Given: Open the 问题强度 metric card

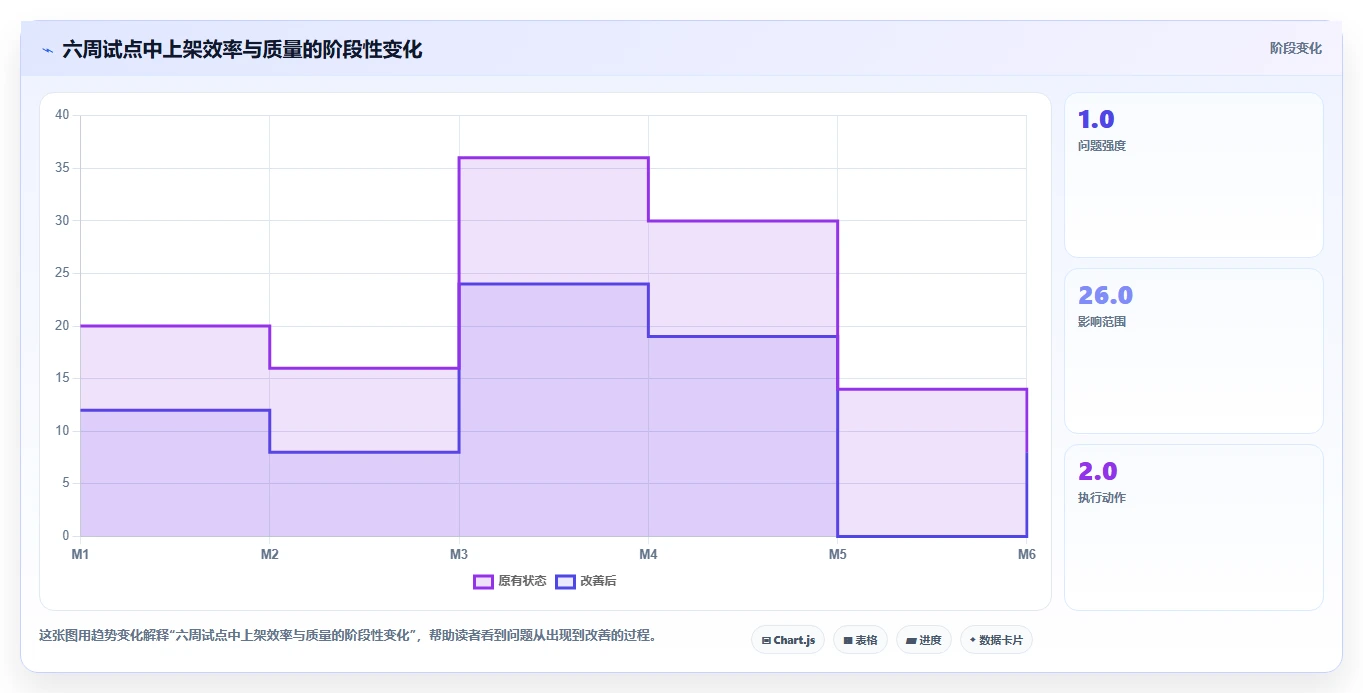Looking at the screenshot, I should pos(1194,175).
